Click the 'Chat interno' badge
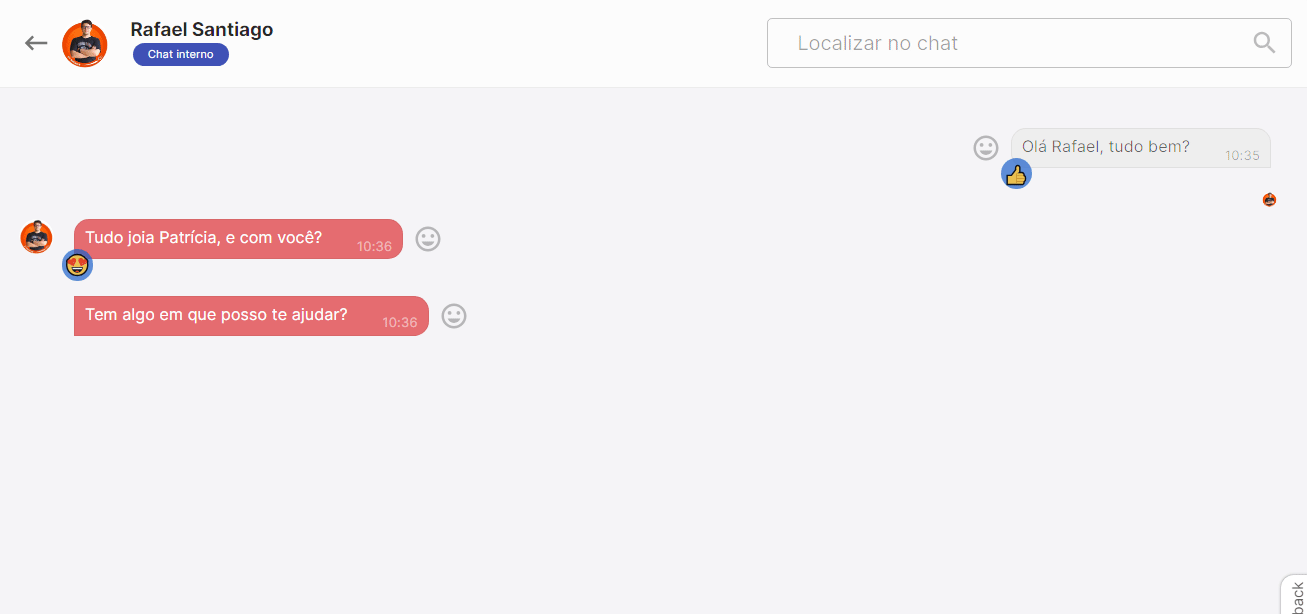Viewport: 1307px width, 614px height. click(x=181, y=55)
